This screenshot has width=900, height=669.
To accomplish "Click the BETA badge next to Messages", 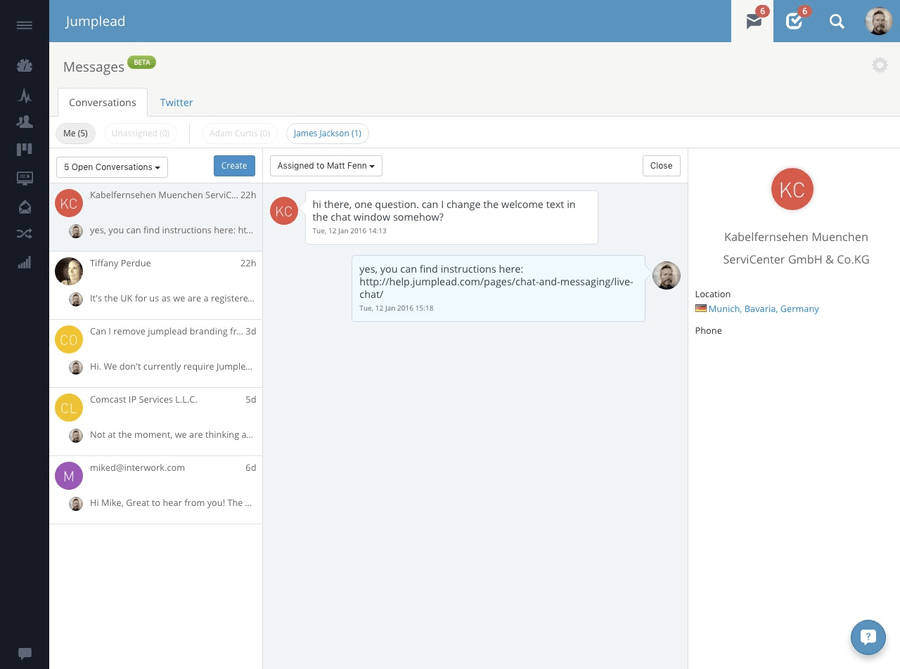I will [x=142, y=62].
